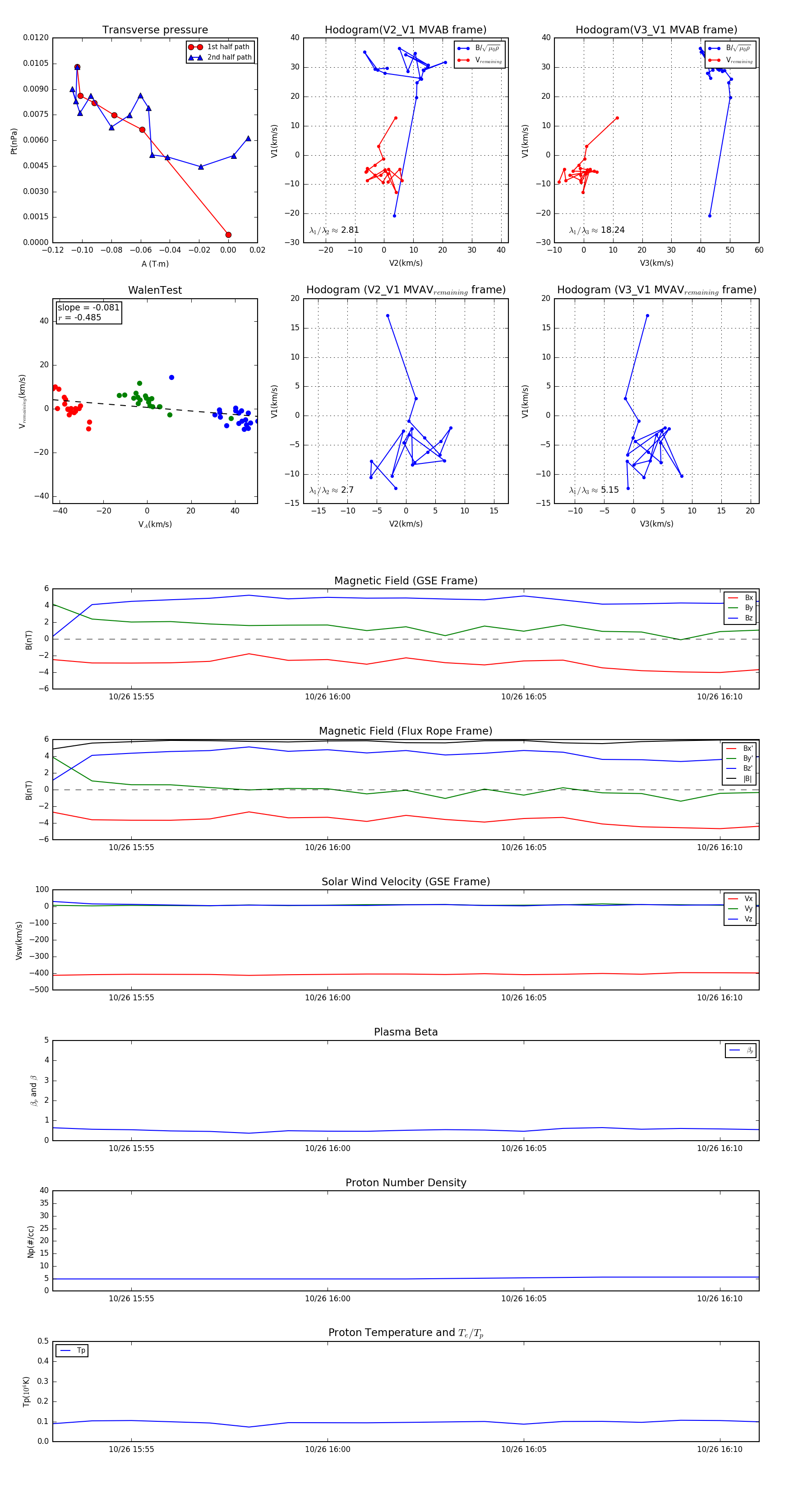The image size is (812, 1489).
Task: Click the "Pt(nPa)" y-axis label
Action: pos(14,141)
